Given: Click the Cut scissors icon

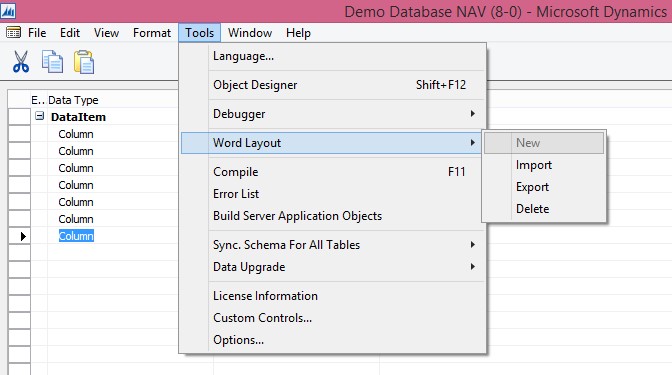Looking at the screenshot, I should 21,62.
